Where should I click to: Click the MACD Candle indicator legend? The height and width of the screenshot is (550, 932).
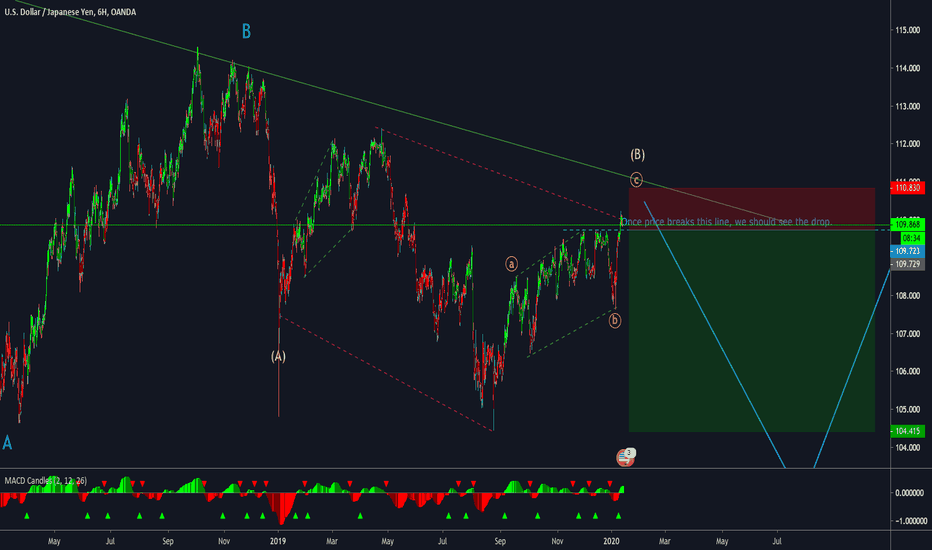point(45,481)
